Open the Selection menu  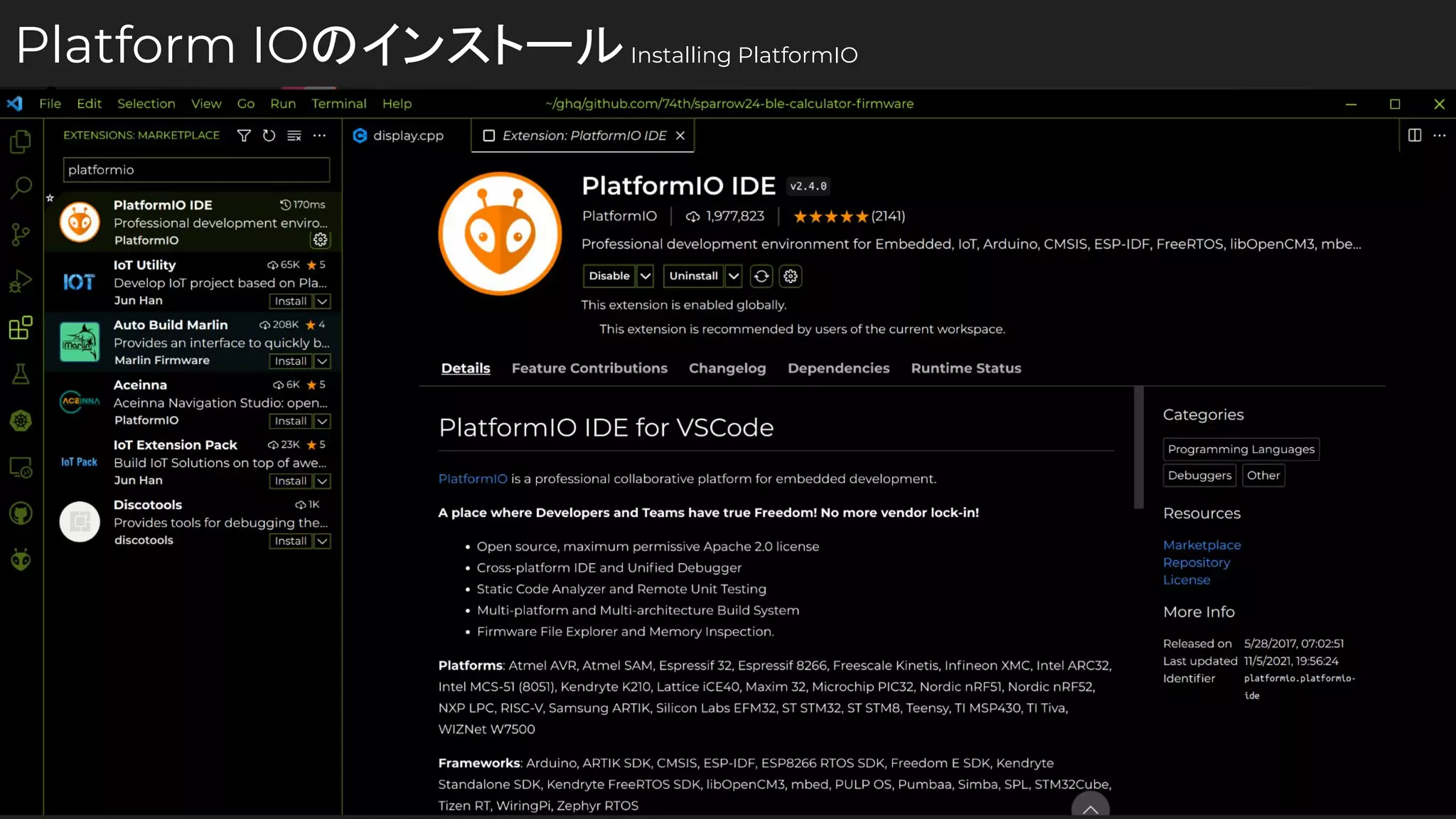pyautogui.click(x=146, y=103)
